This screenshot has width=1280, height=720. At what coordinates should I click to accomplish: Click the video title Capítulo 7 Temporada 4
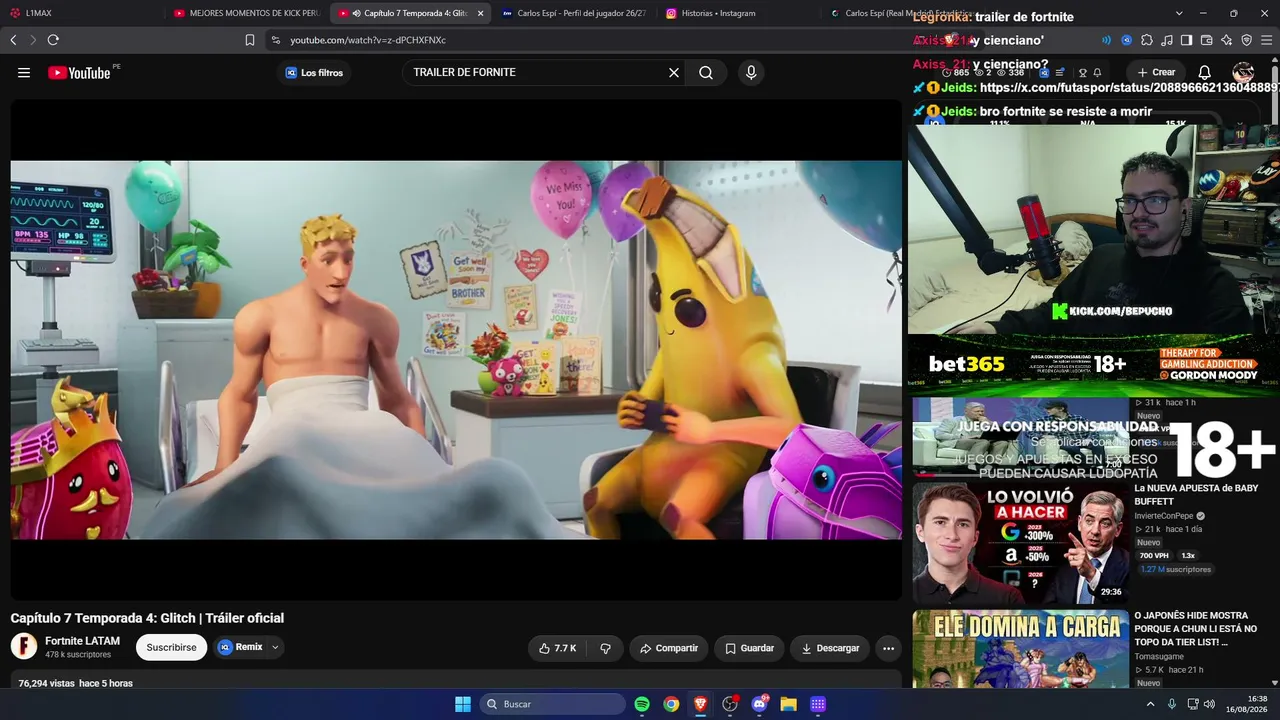coord(147,618)
